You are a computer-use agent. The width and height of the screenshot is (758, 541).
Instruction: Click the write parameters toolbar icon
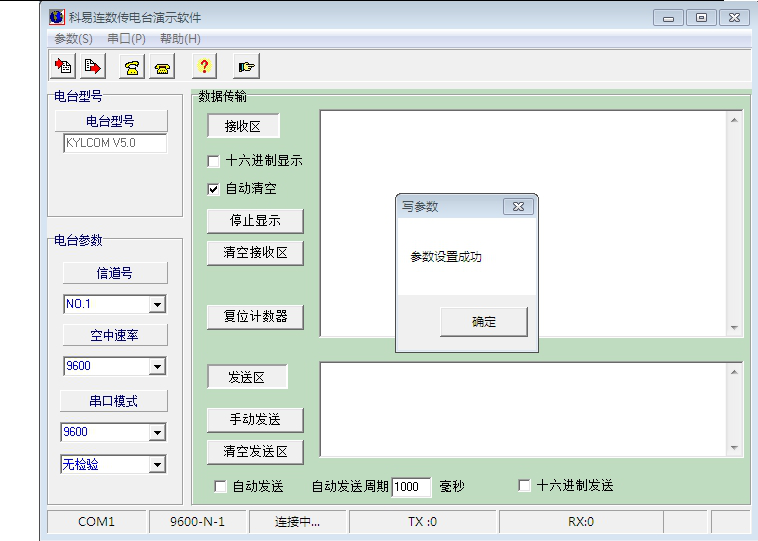[92, 67]
